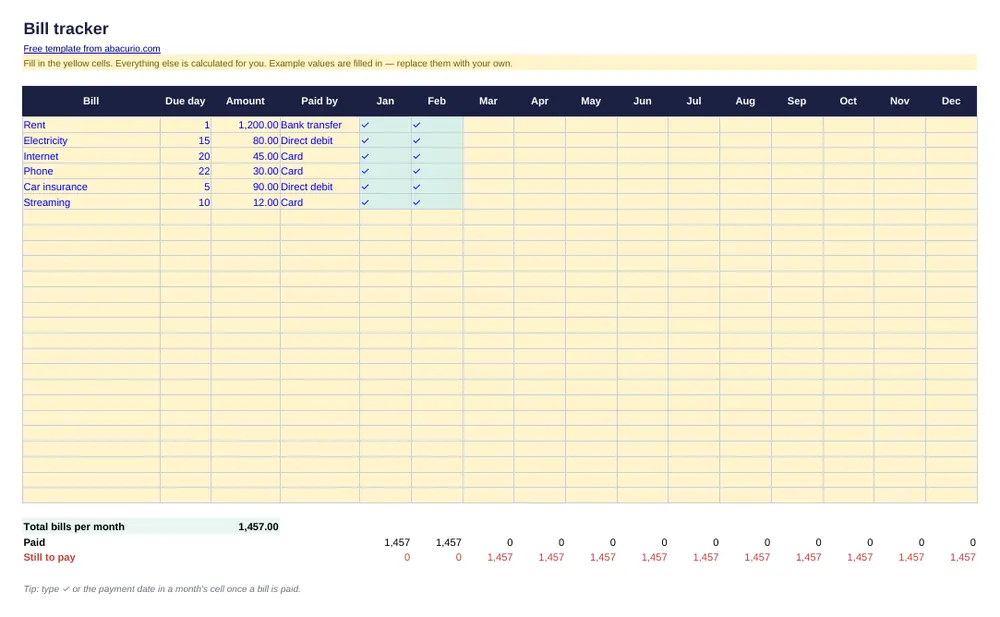
Task: Select the Amount column header
Action: 246,101
